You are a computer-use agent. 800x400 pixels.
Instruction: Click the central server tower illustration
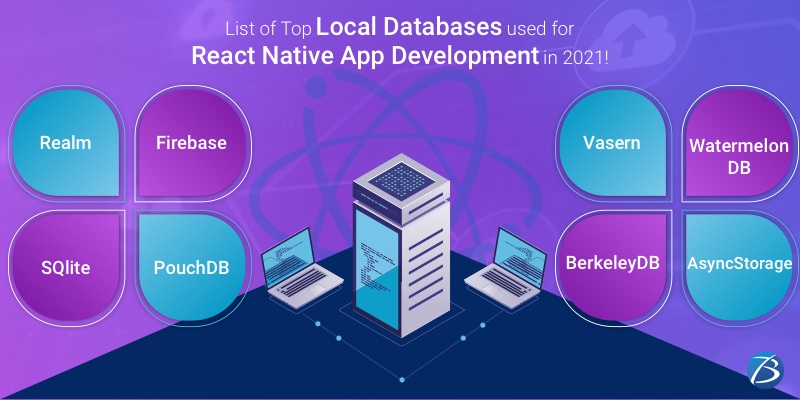coord(401,245)
